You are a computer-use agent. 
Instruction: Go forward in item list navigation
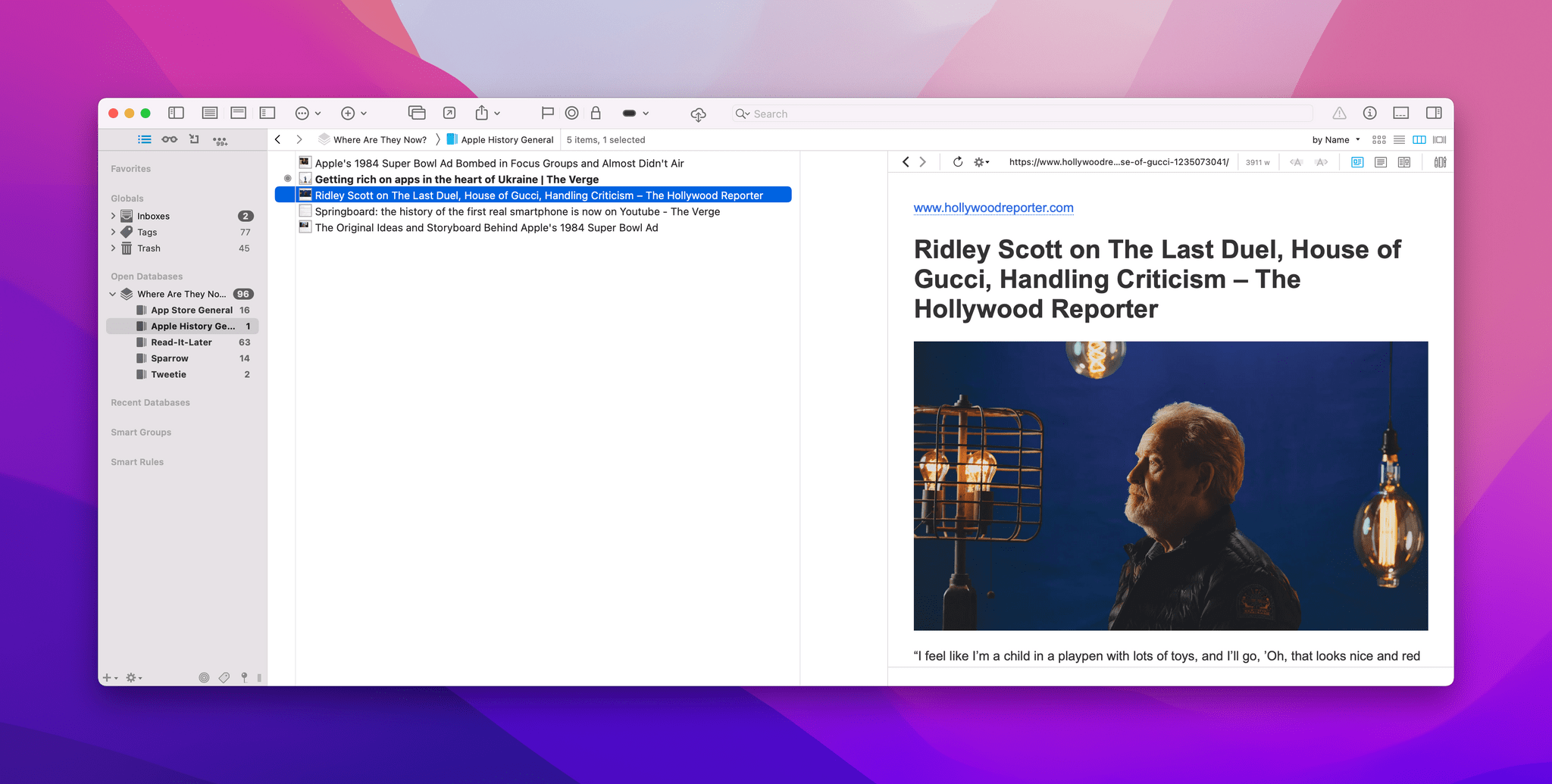299,139
